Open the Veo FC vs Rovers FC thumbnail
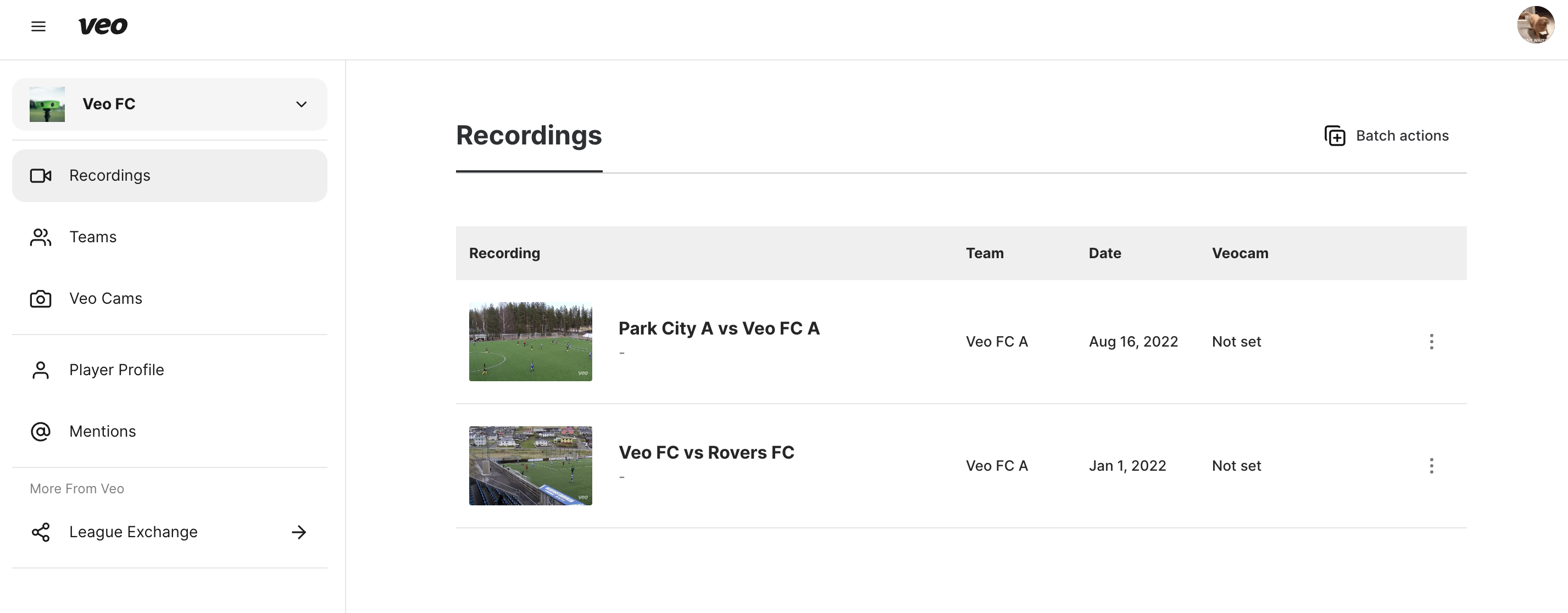 pyautogui.click(x=530, y=466)
